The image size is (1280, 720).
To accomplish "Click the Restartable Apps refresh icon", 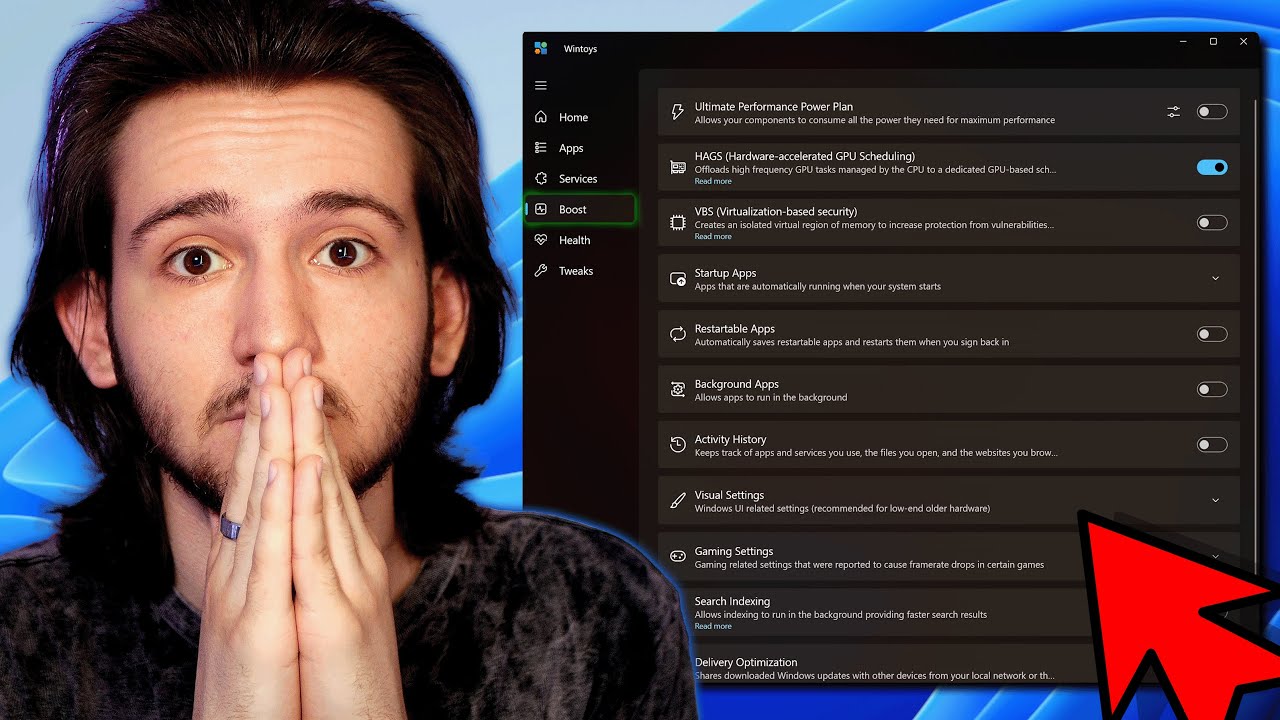I will click(x=677, y=334).
